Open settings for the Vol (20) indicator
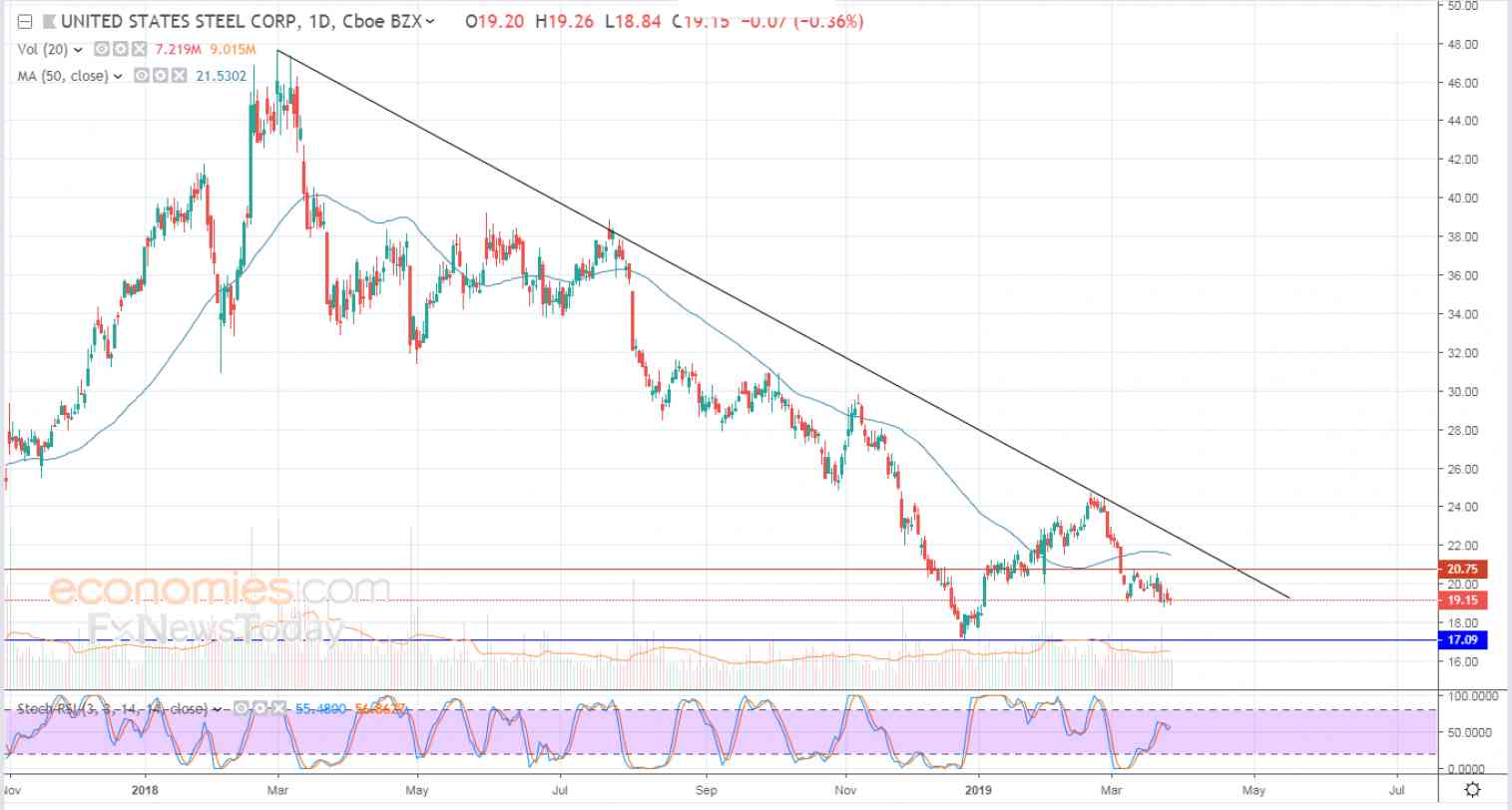This screenshot has height=810, width=1512. 119,49
